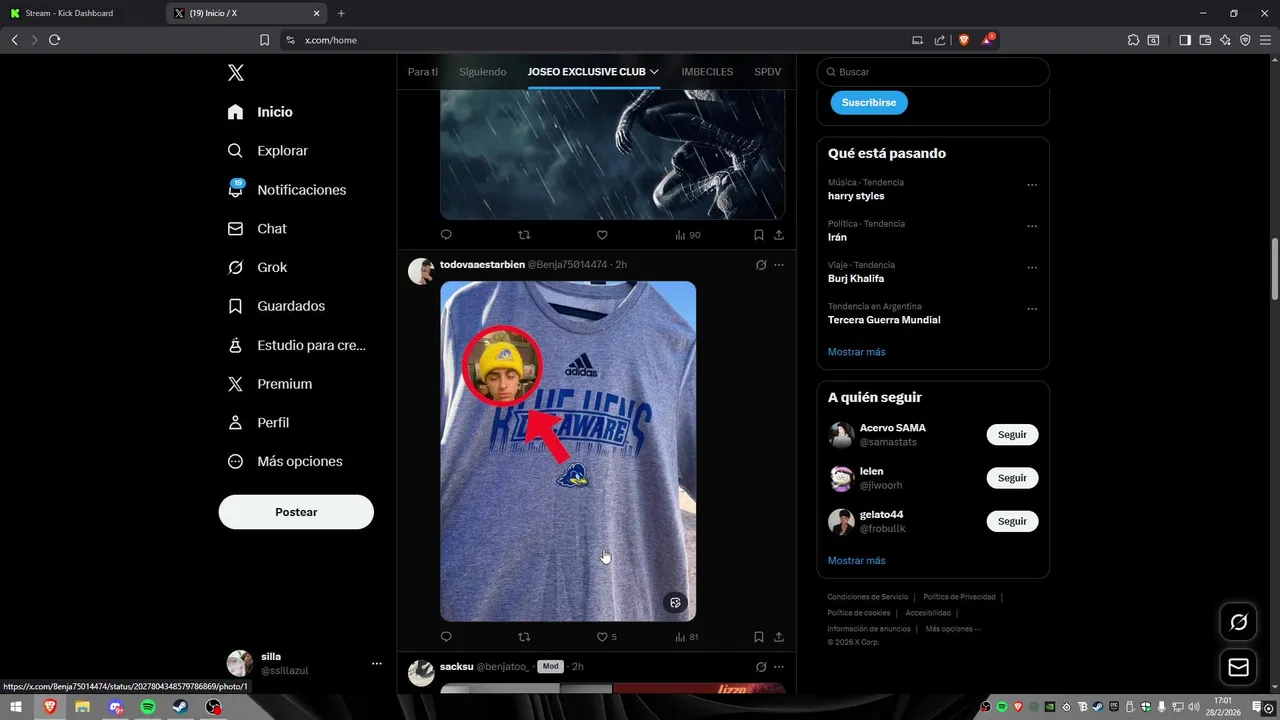This screenshot has width=1280, height=720.
Task: Switch to Stream - Kick Dashboard tab
Action: (80, 13)
